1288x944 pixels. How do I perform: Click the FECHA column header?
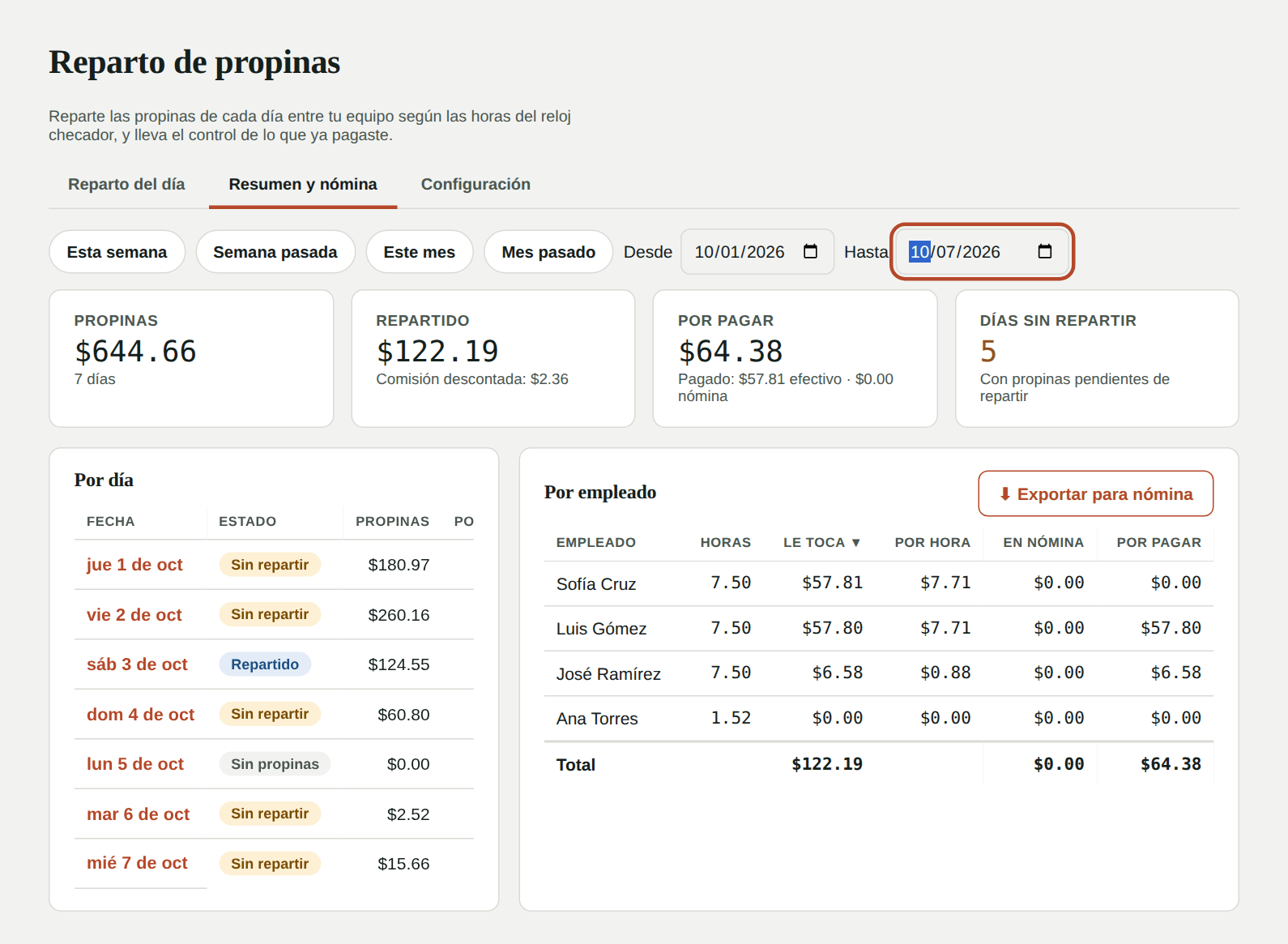coord(111,522)
